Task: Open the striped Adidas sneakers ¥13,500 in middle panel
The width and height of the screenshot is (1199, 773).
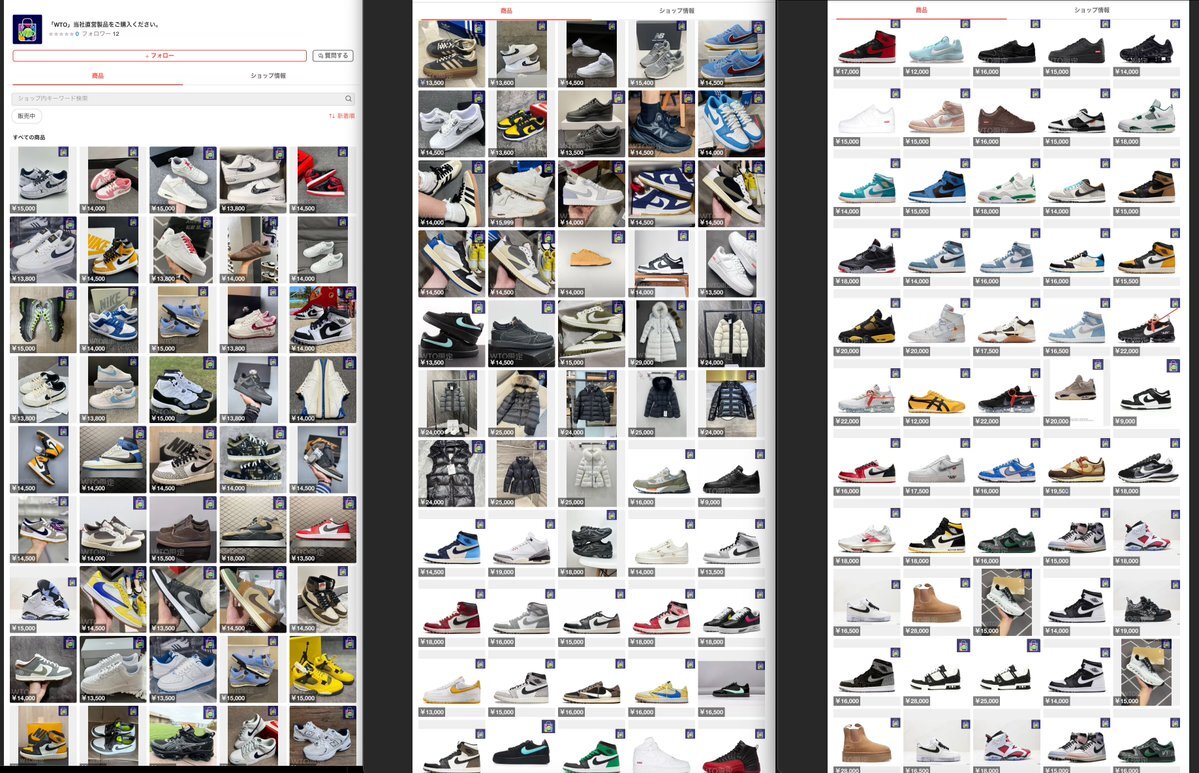Action: point(451,54)
